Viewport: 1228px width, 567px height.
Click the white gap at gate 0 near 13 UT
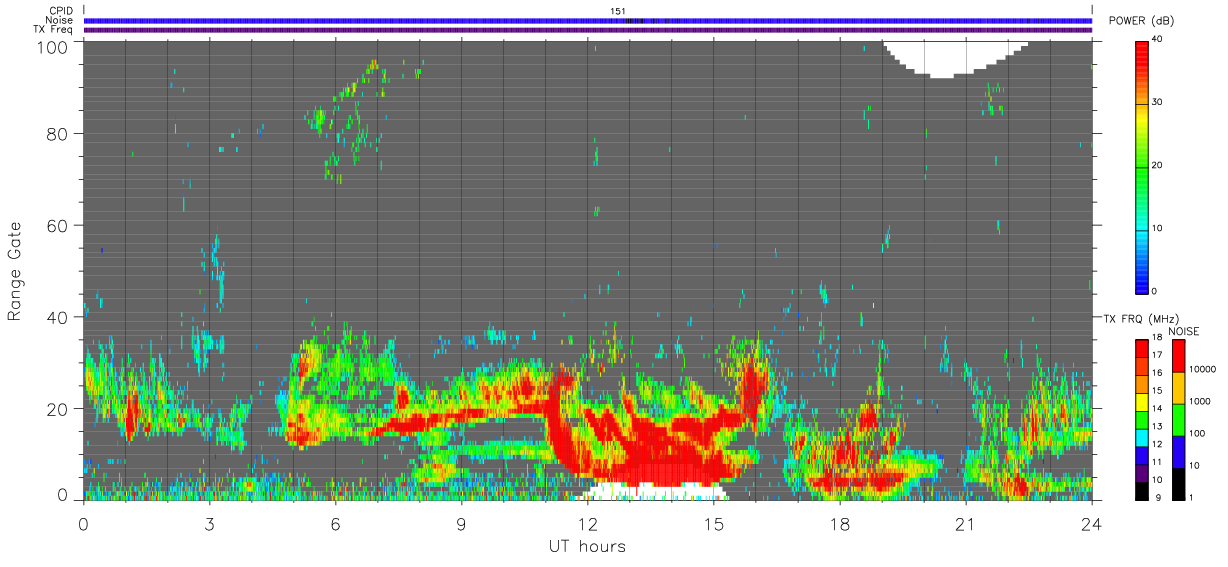click(653, 491)
